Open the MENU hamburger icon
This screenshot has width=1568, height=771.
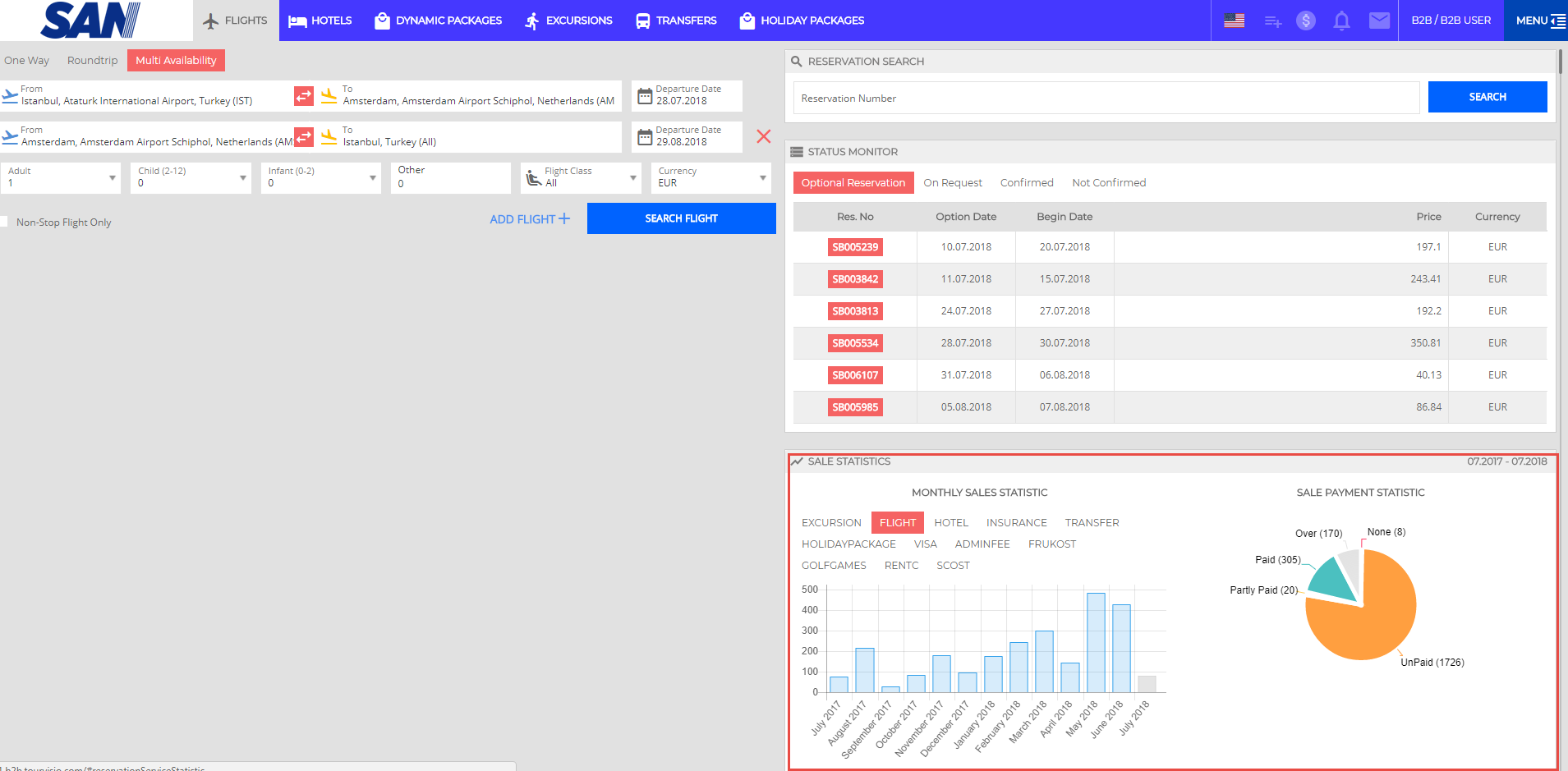(1557, 21)
